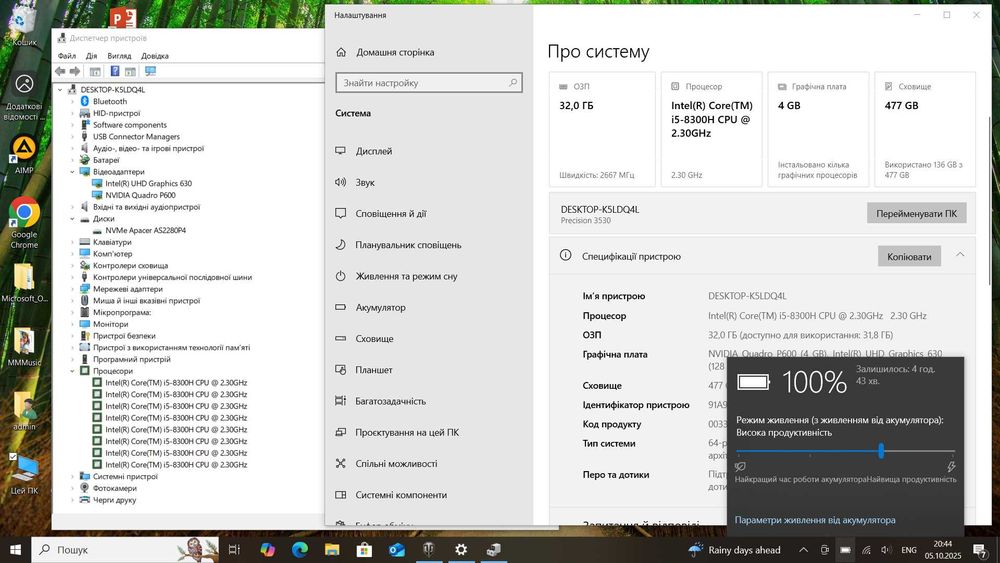Open Outlook from taskbar
Image resolution: width=1000 pixels, height=563 pixels.
pyautogui.click(x=397, y=550)
